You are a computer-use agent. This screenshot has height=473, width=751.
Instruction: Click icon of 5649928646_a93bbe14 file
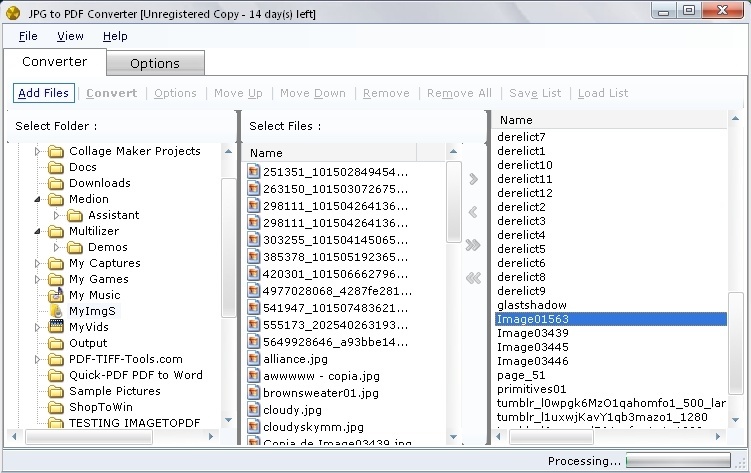[x=253, y=342]
